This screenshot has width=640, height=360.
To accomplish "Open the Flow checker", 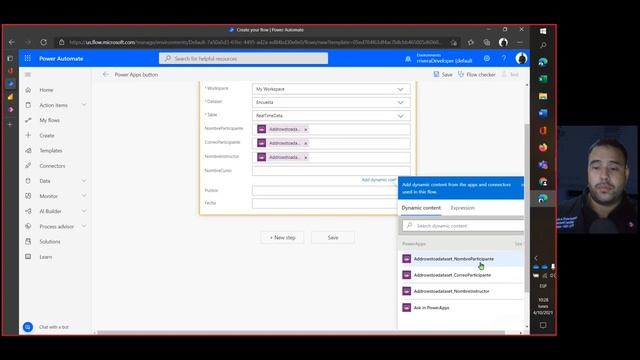I will pyautogui.click(x=476, y=74).
